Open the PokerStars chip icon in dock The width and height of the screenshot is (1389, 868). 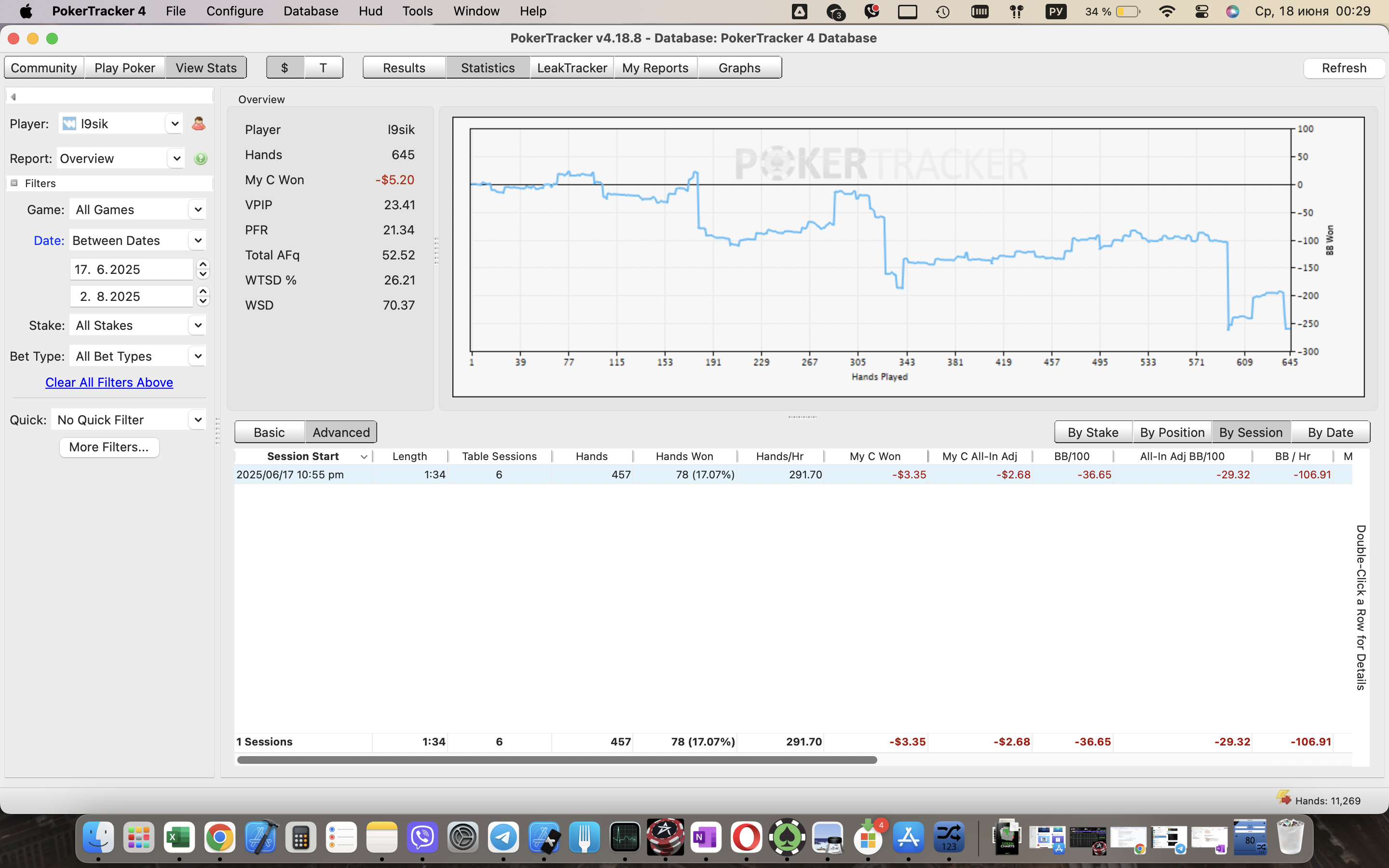click(x=665, y=838)
